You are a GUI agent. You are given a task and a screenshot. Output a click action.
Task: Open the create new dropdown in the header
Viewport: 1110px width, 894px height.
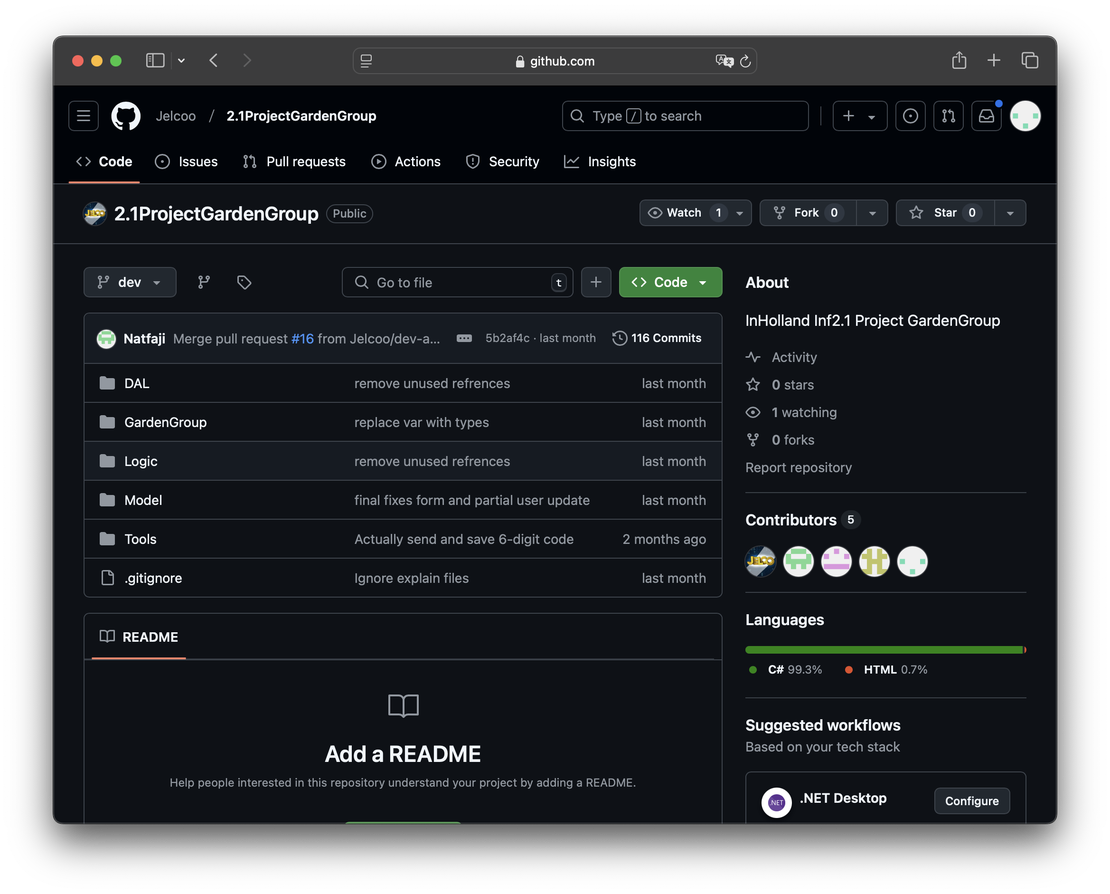coord(859,115)
